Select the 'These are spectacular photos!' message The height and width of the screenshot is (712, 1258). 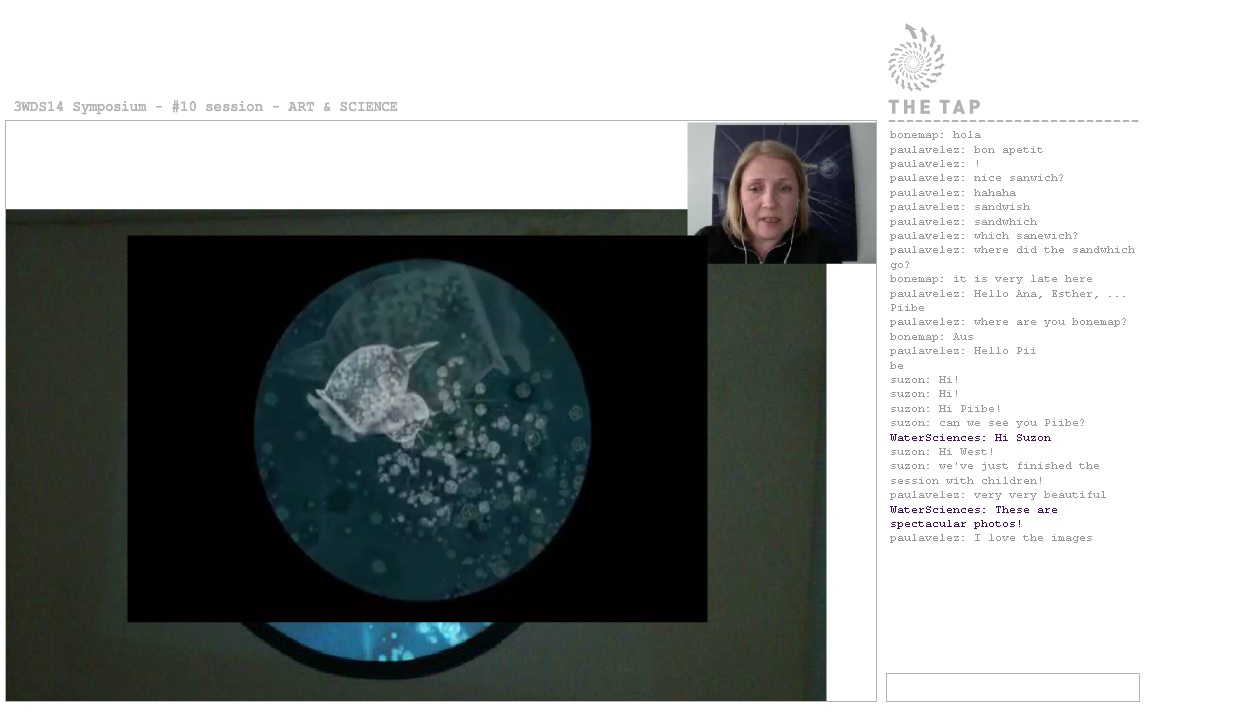pyautogui.click(x=973, y=517)
